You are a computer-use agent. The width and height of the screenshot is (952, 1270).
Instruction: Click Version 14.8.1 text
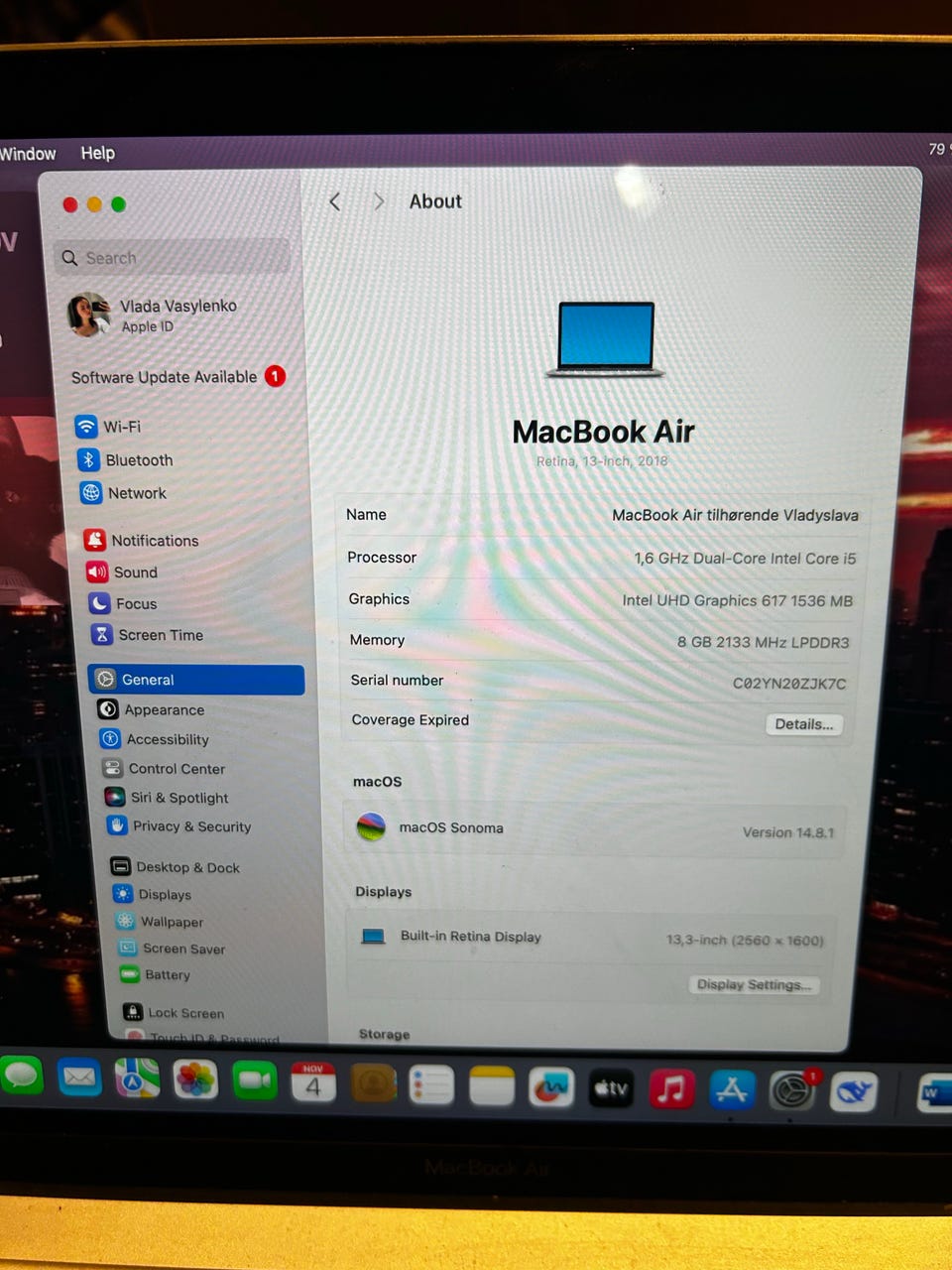point(788,832)
